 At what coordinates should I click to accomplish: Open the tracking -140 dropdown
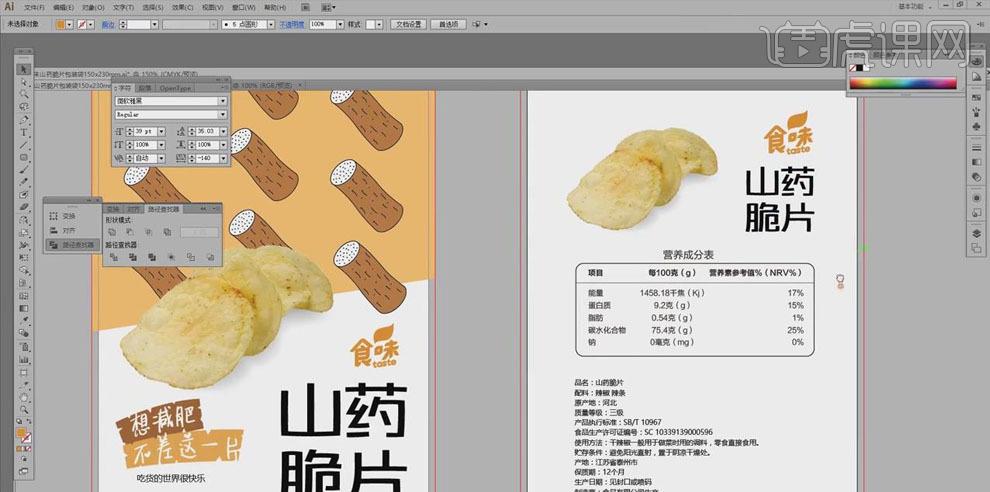(x=222, y=158)
